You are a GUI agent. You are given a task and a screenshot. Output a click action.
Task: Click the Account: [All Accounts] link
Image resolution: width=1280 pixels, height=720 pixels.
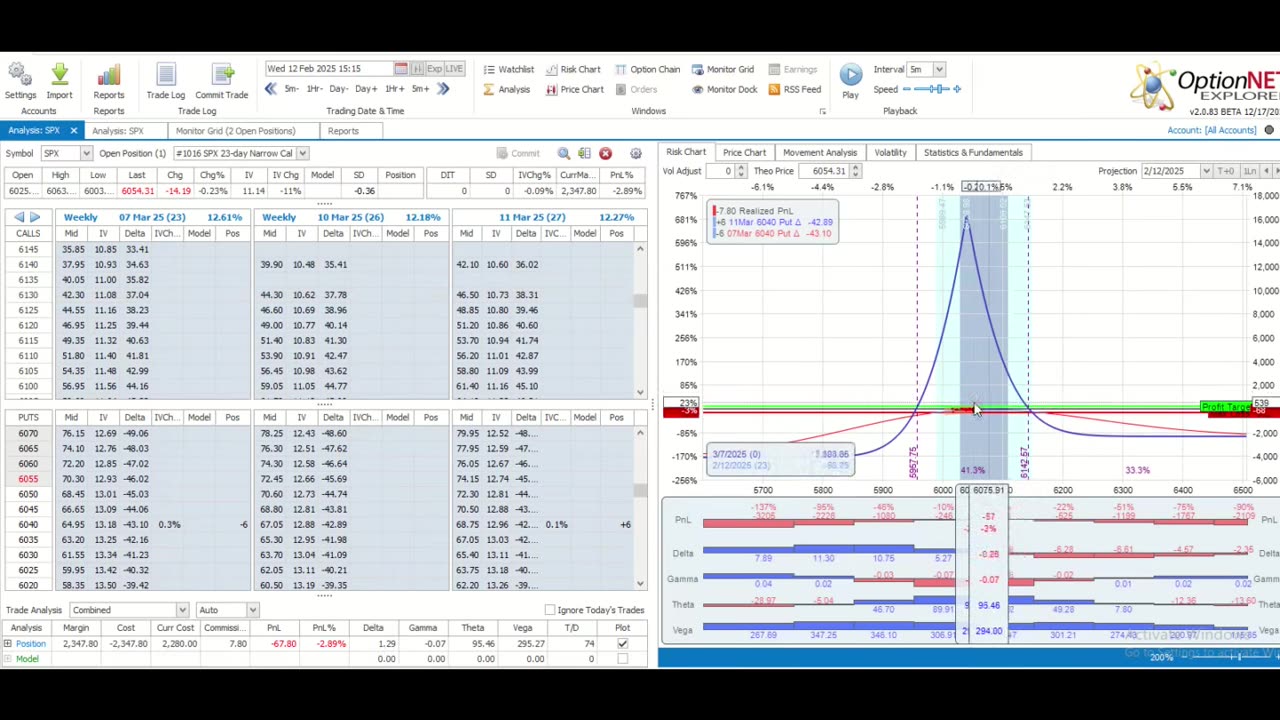1211,131
